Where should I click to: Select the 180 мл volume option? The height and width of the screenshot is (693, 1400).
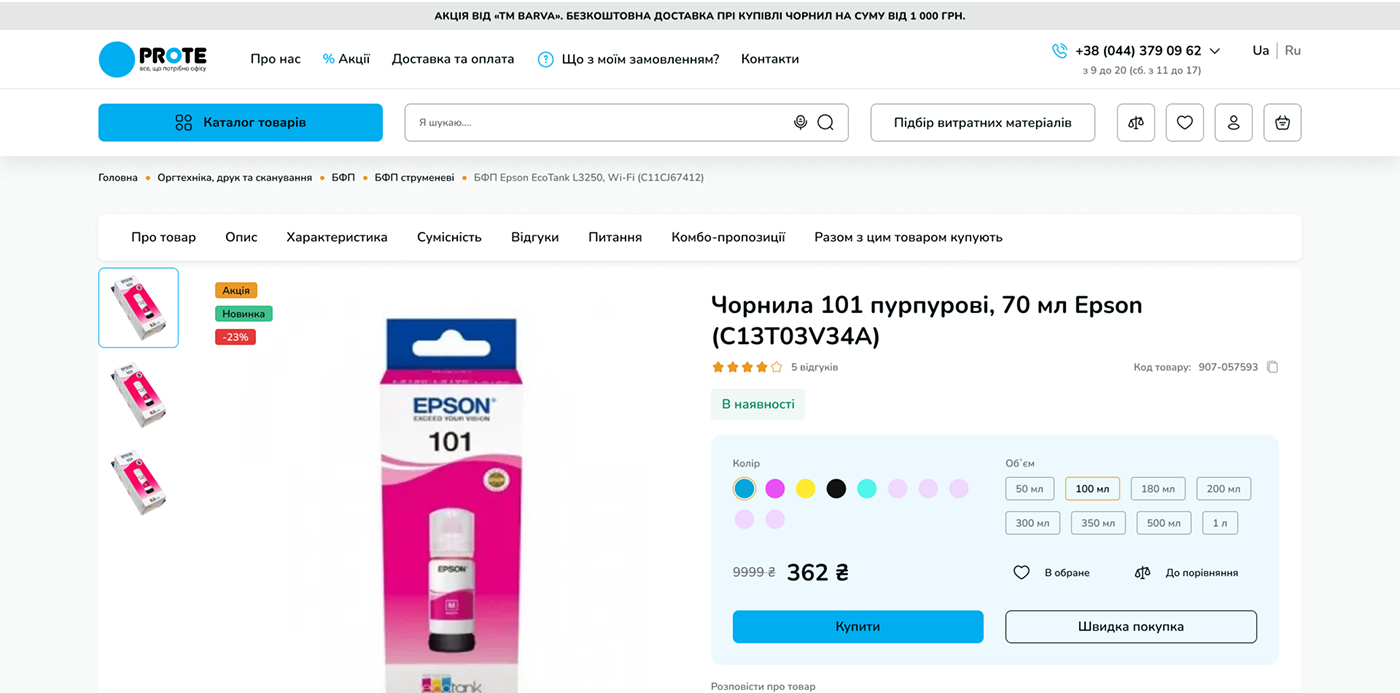(1158, 489)
